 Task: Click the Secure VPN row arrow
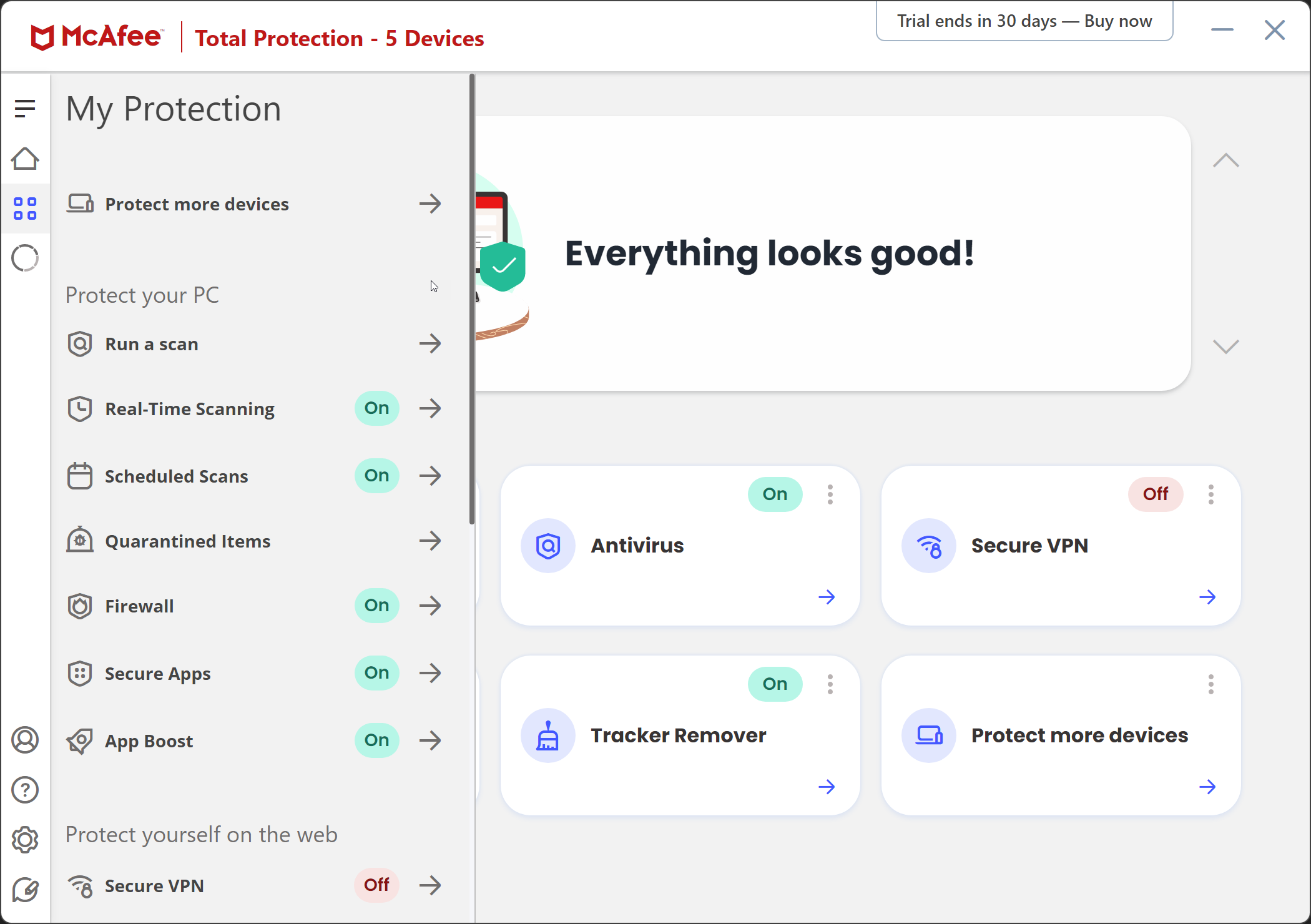[430, 885]
